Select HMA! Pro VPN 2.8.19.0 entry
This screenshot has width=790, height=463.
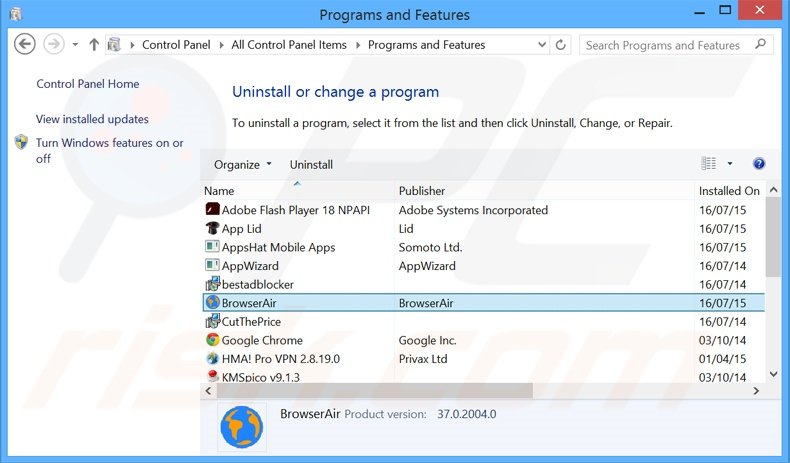click(x=281, y=359)
